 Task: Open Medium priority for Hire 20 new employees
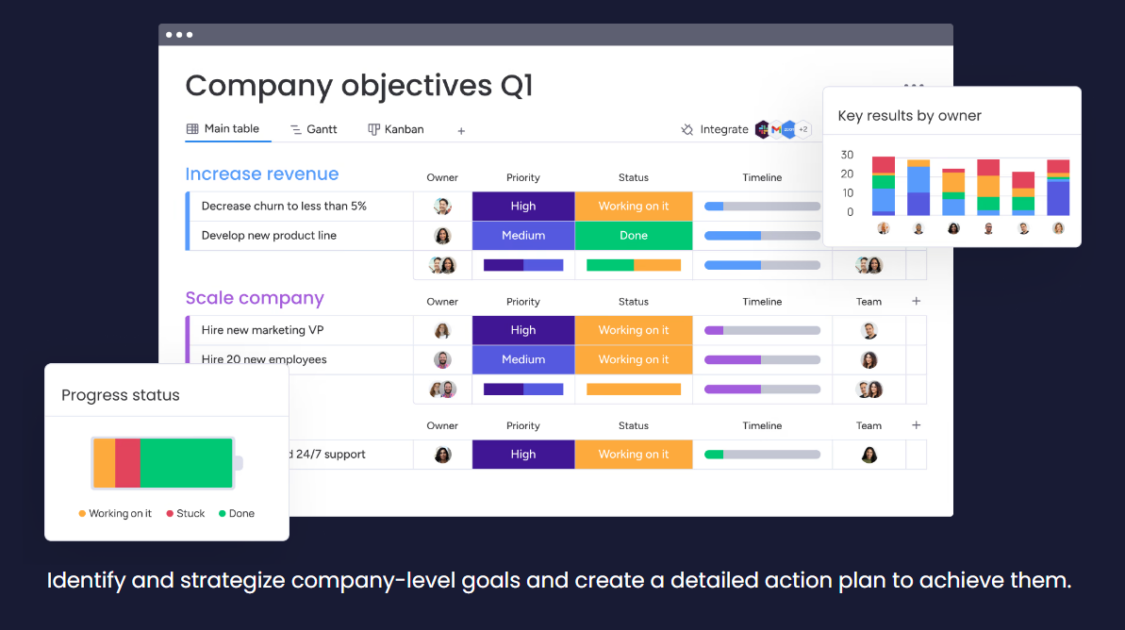tap(523, 359)
